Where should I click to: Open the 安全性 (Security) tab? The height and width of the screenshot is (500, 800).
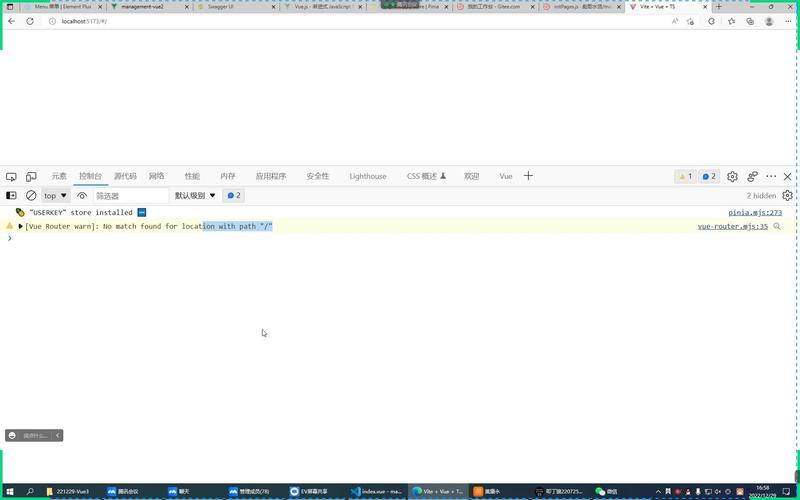click(x=317, y=176)
